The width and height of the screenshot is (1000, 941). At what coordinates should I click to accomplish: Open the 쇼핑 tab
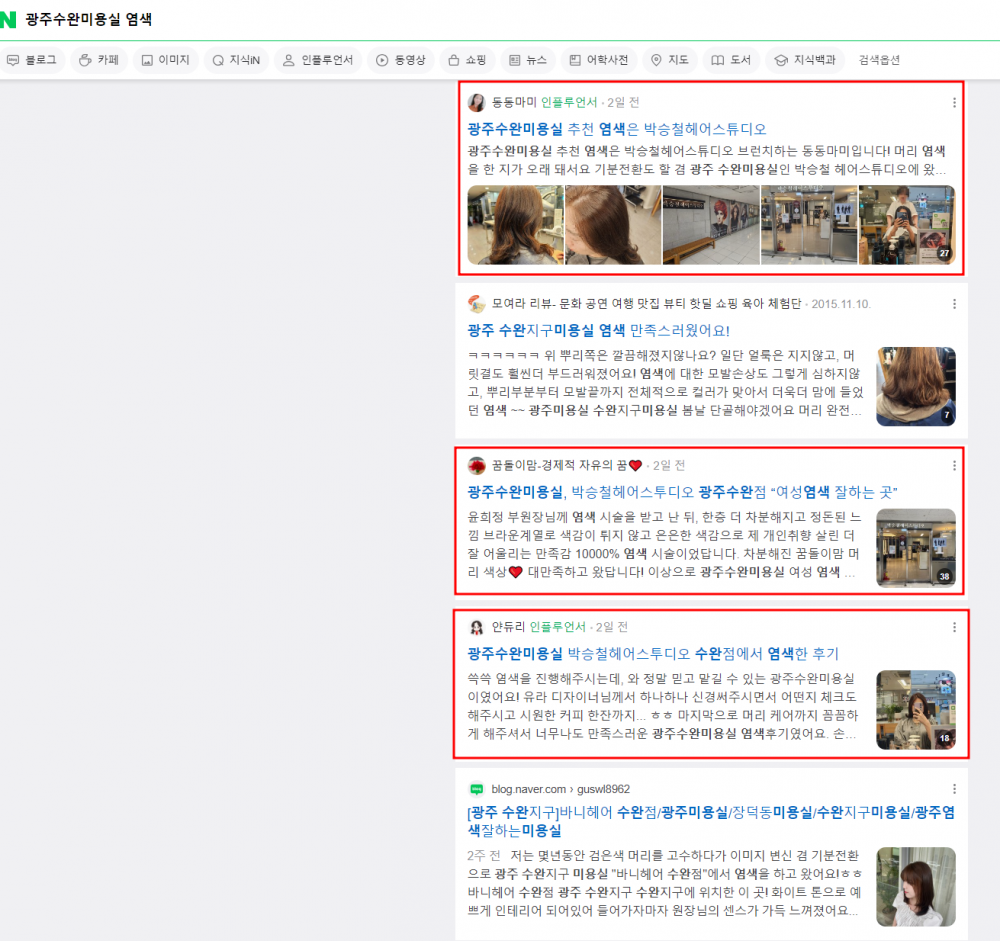[466, 60]
